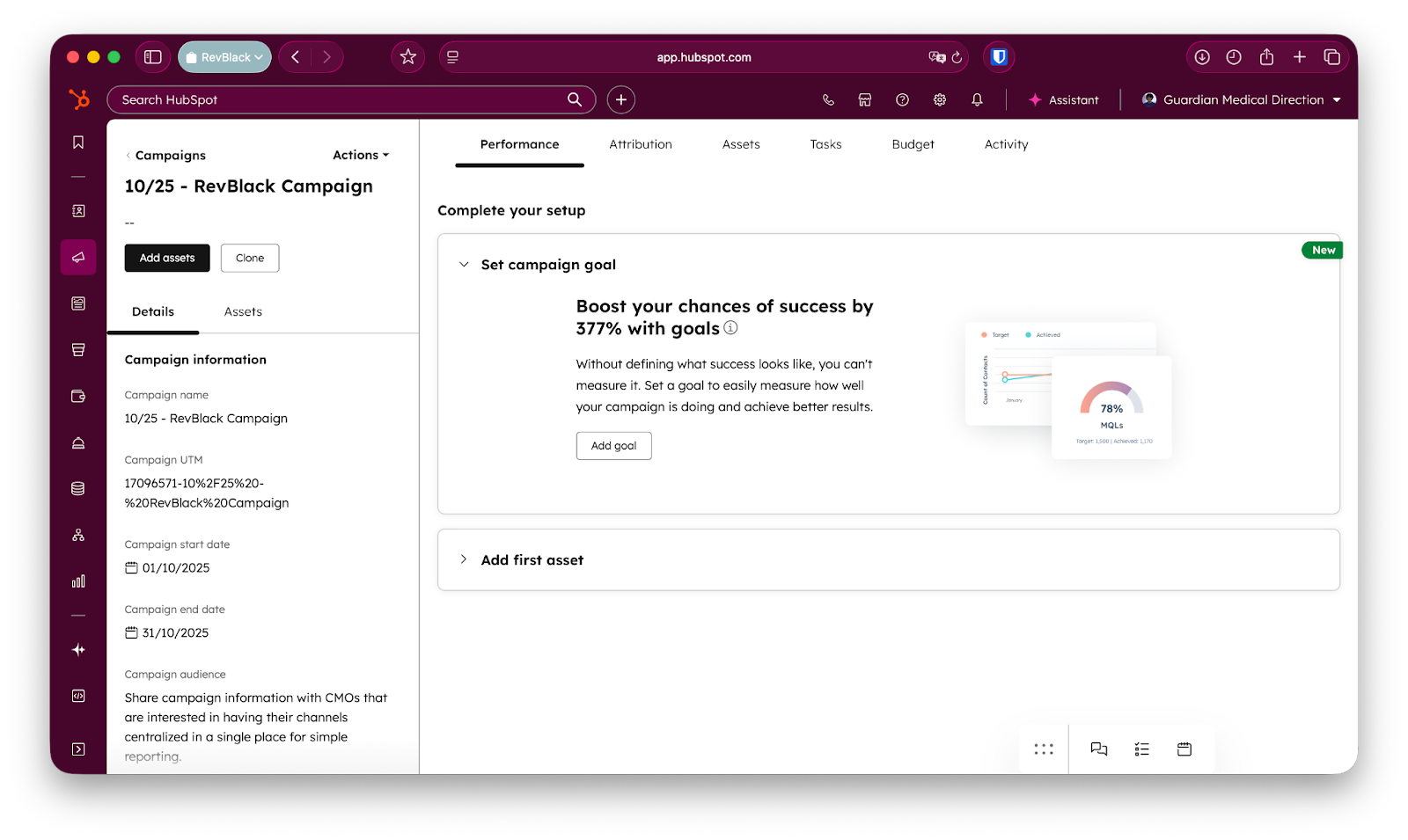
Task: Switch to the Budget tab
Action: pyautogui.click(x=913, y=144)
